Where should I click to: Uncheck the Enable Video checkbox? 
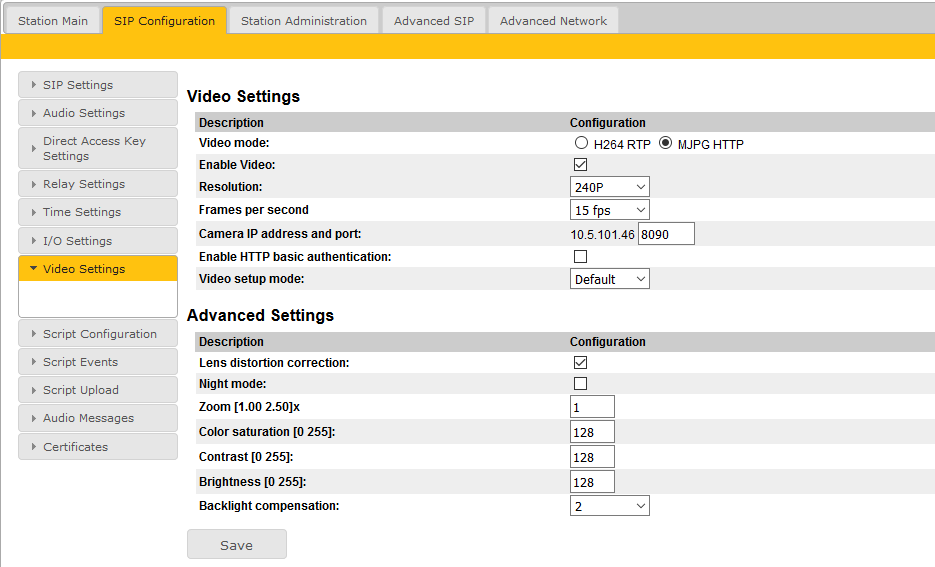point(580,165)
